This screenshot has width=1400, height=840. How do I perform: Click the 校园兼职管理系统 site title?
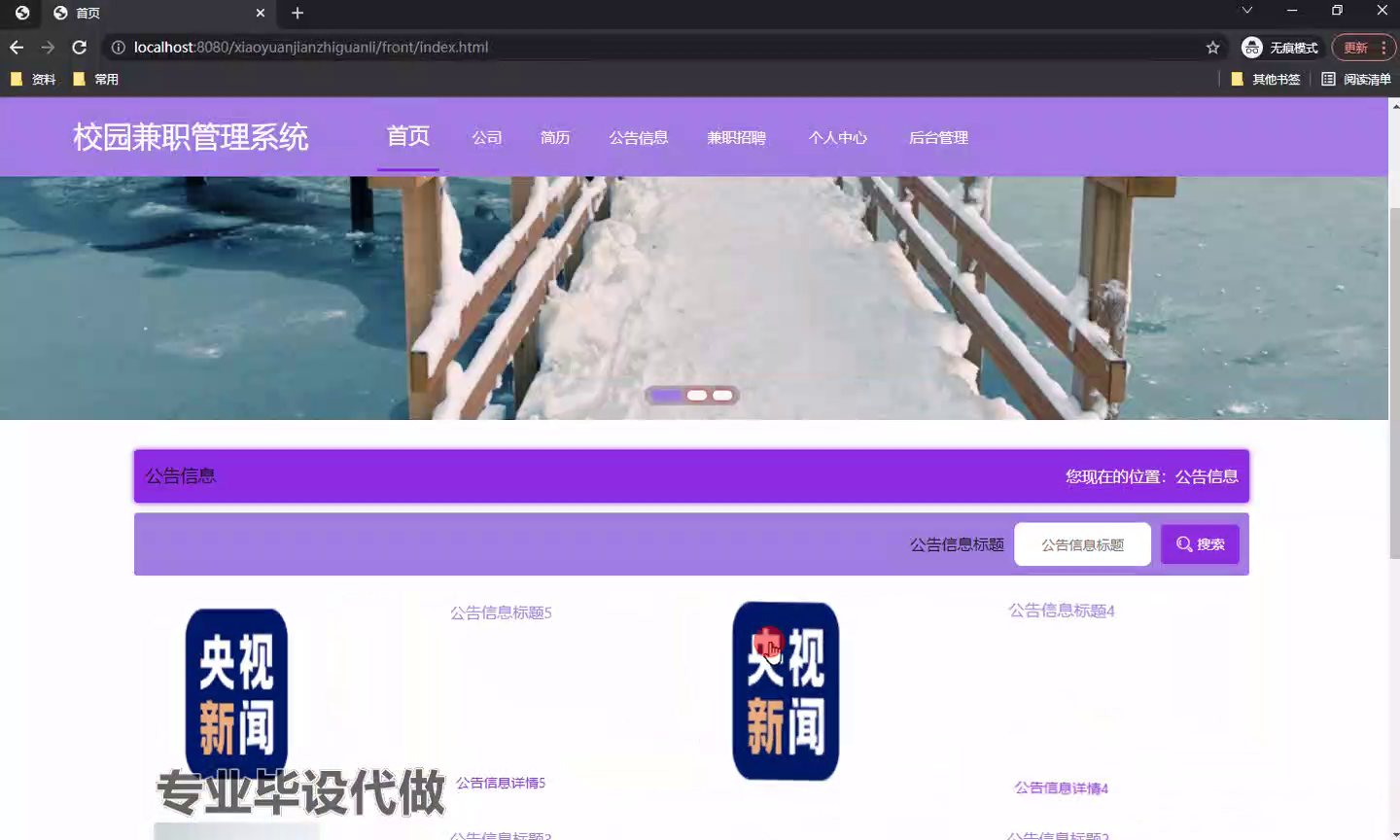[x=191, y=137]
